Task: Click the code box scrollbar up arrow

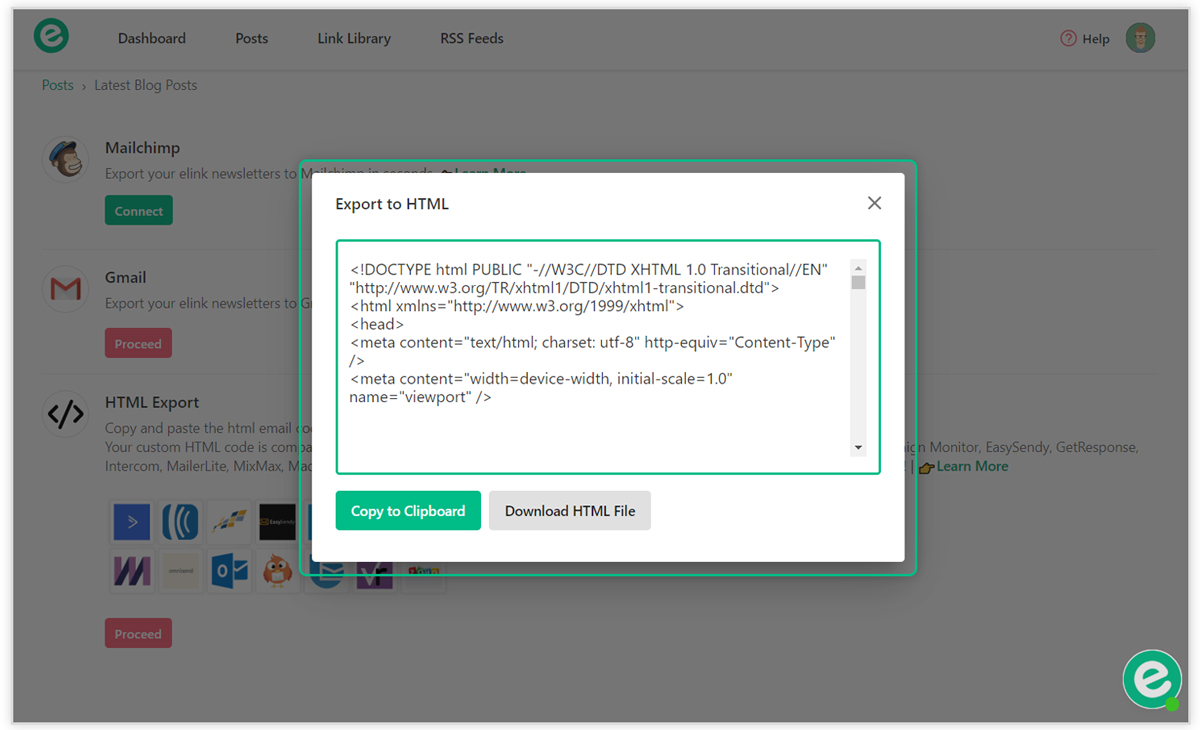Action: coord(858,268)
